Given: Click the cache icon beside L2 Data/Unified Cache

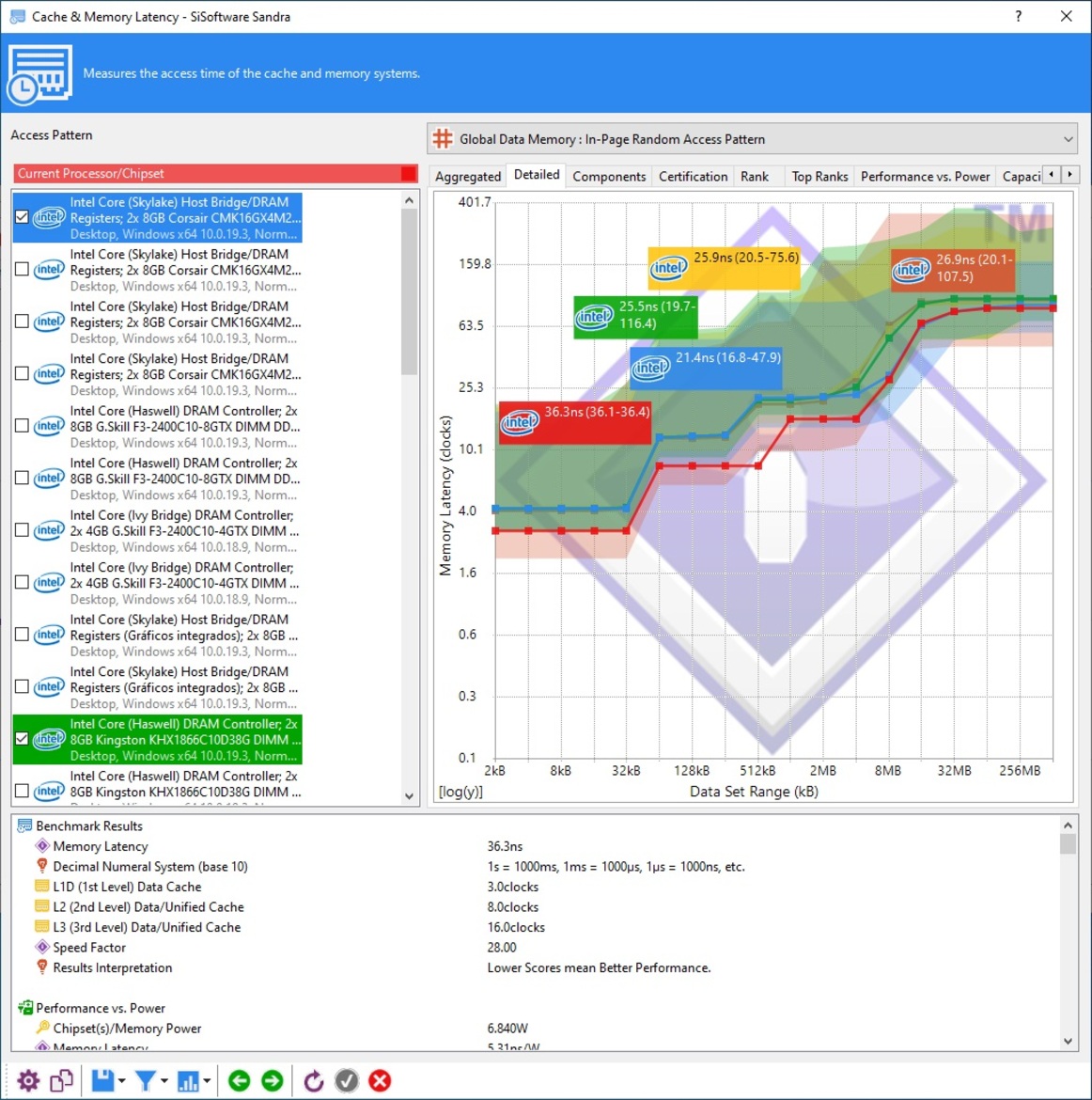Looking at the screenshot, I should 42,907.
